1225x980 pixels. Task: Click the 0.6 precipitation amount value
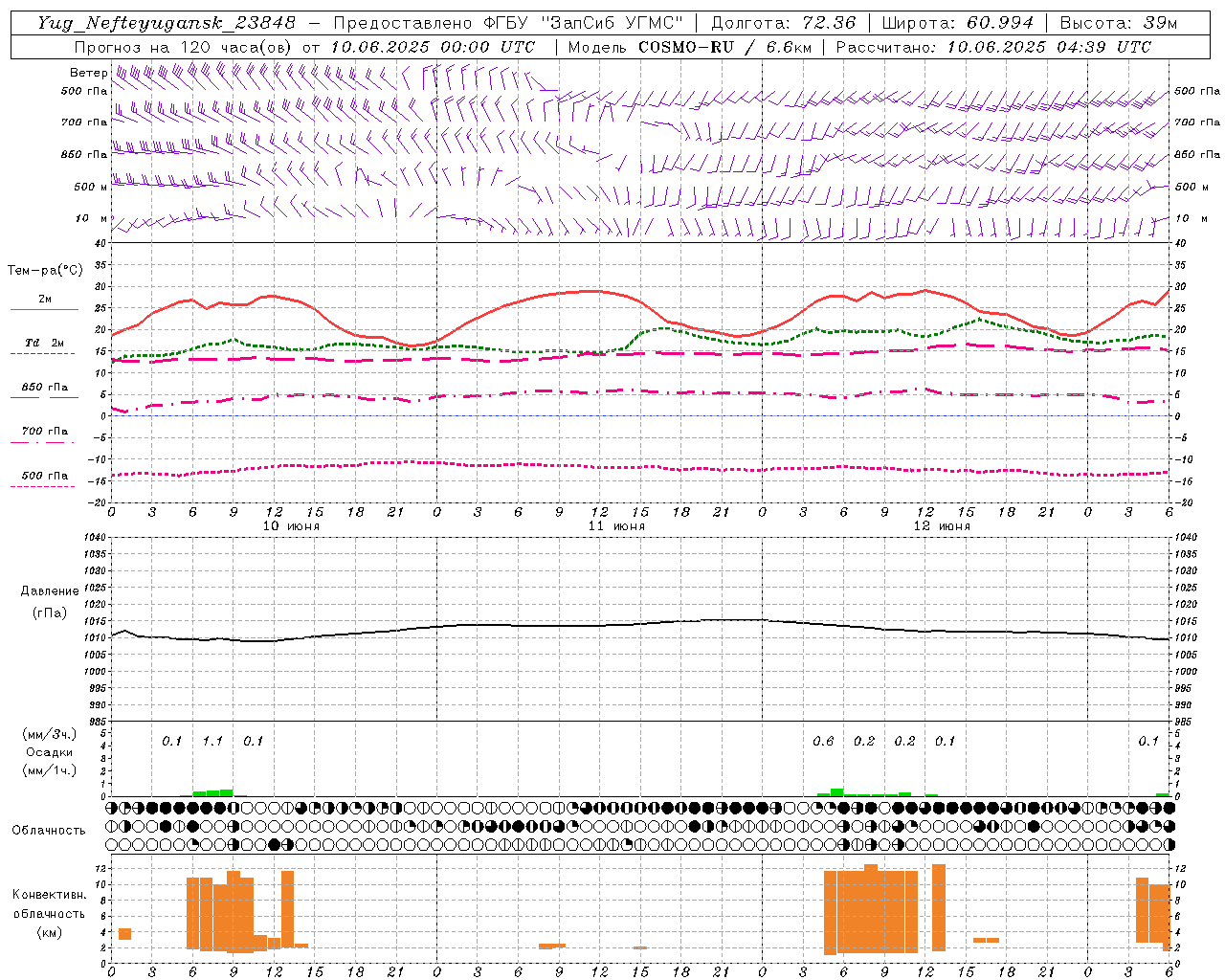(x=823, y=741)
